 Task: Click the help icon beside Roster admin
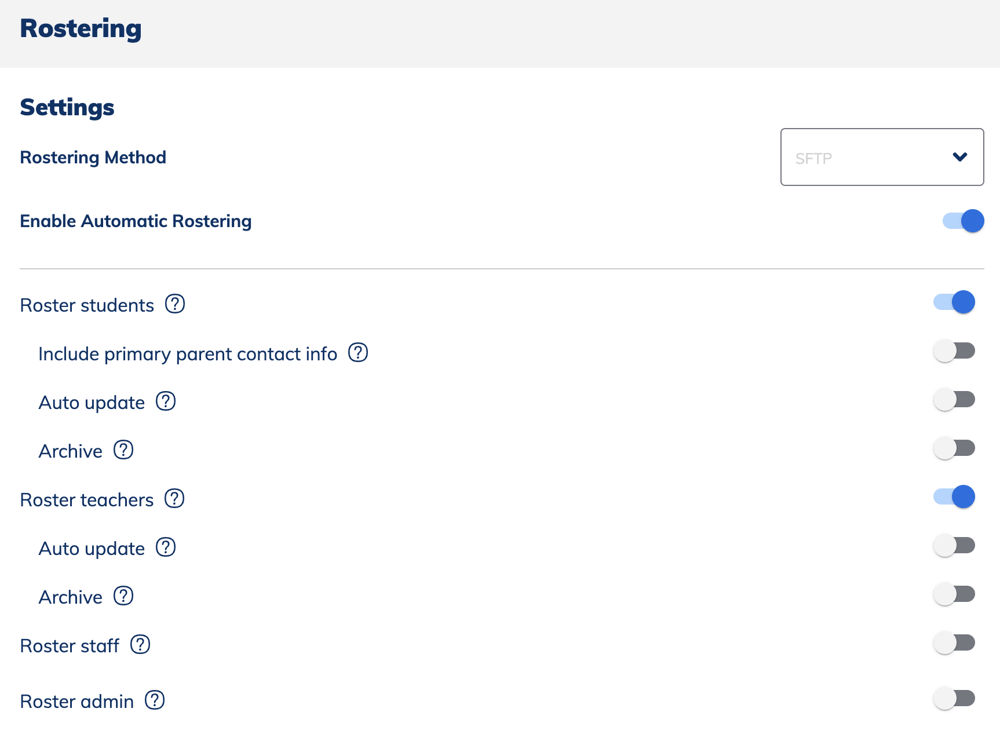[154, 701]
